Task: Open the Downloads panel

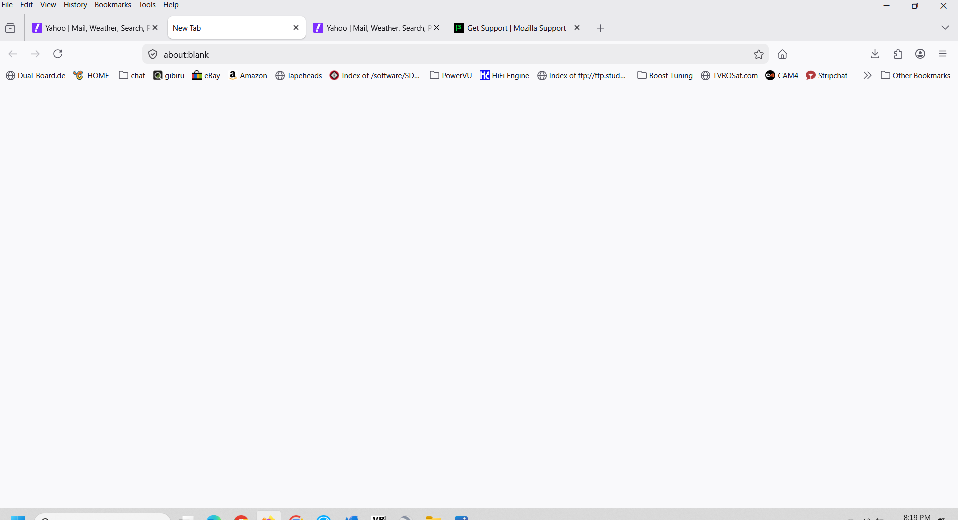Action: click(x=875, y=54)
